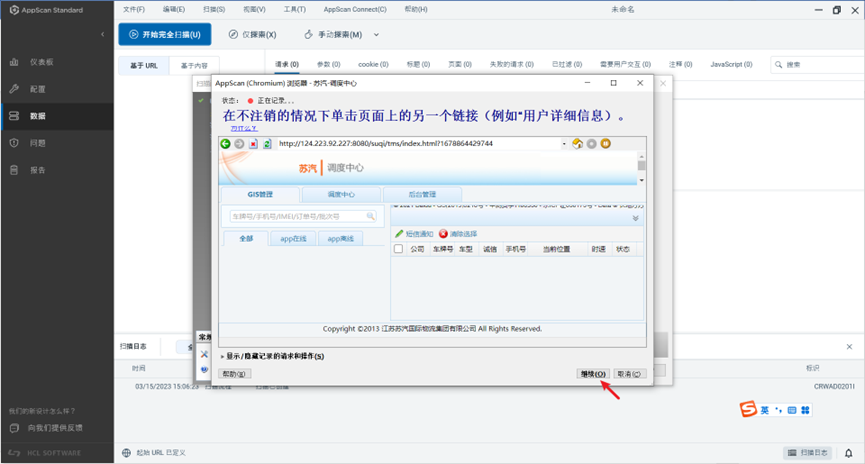This screenshot has height=464, width=865.
Task: Select the 全部 vehicle filter tab
Action: 246,238
